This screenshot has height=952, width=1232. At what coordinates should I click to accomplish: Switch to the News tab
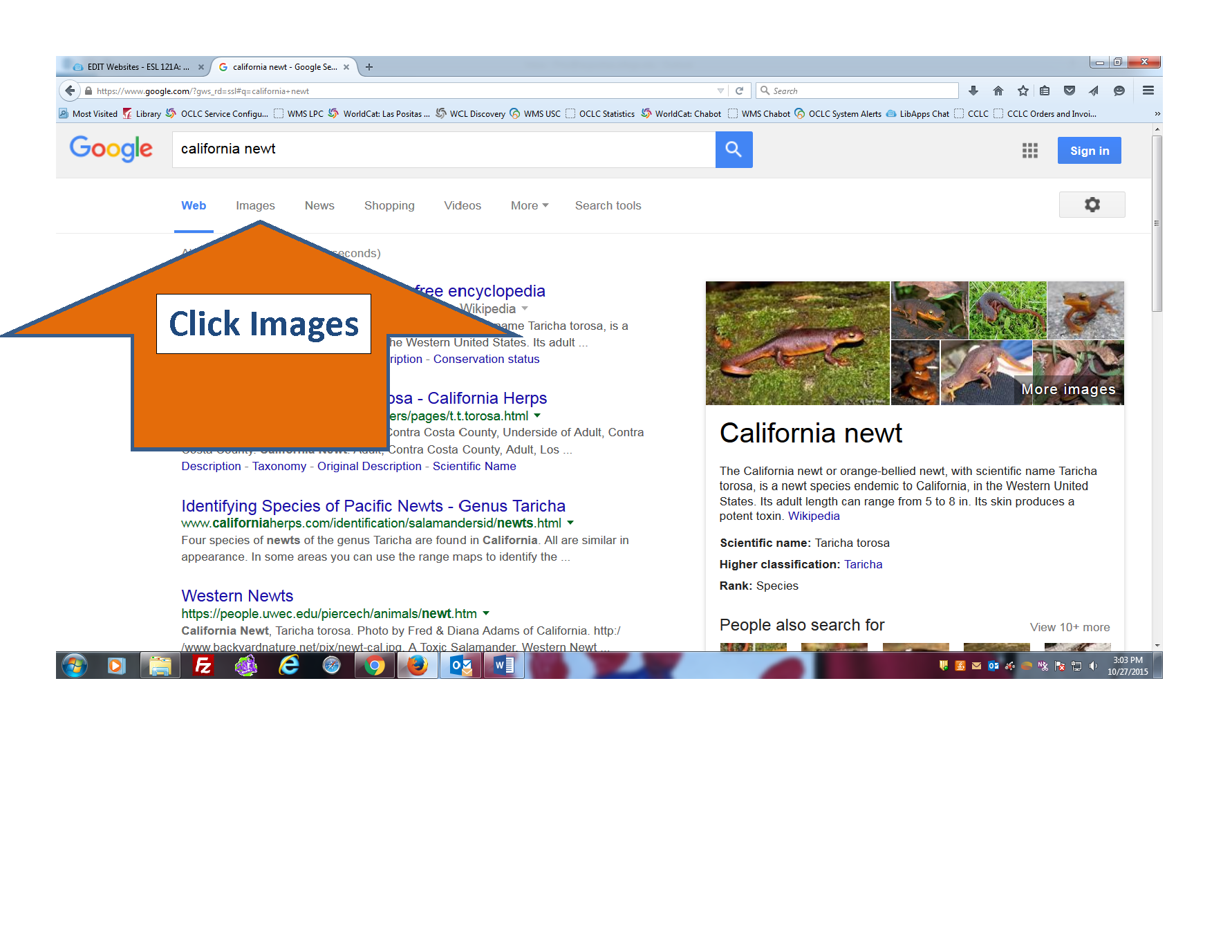tap(319, 205)
